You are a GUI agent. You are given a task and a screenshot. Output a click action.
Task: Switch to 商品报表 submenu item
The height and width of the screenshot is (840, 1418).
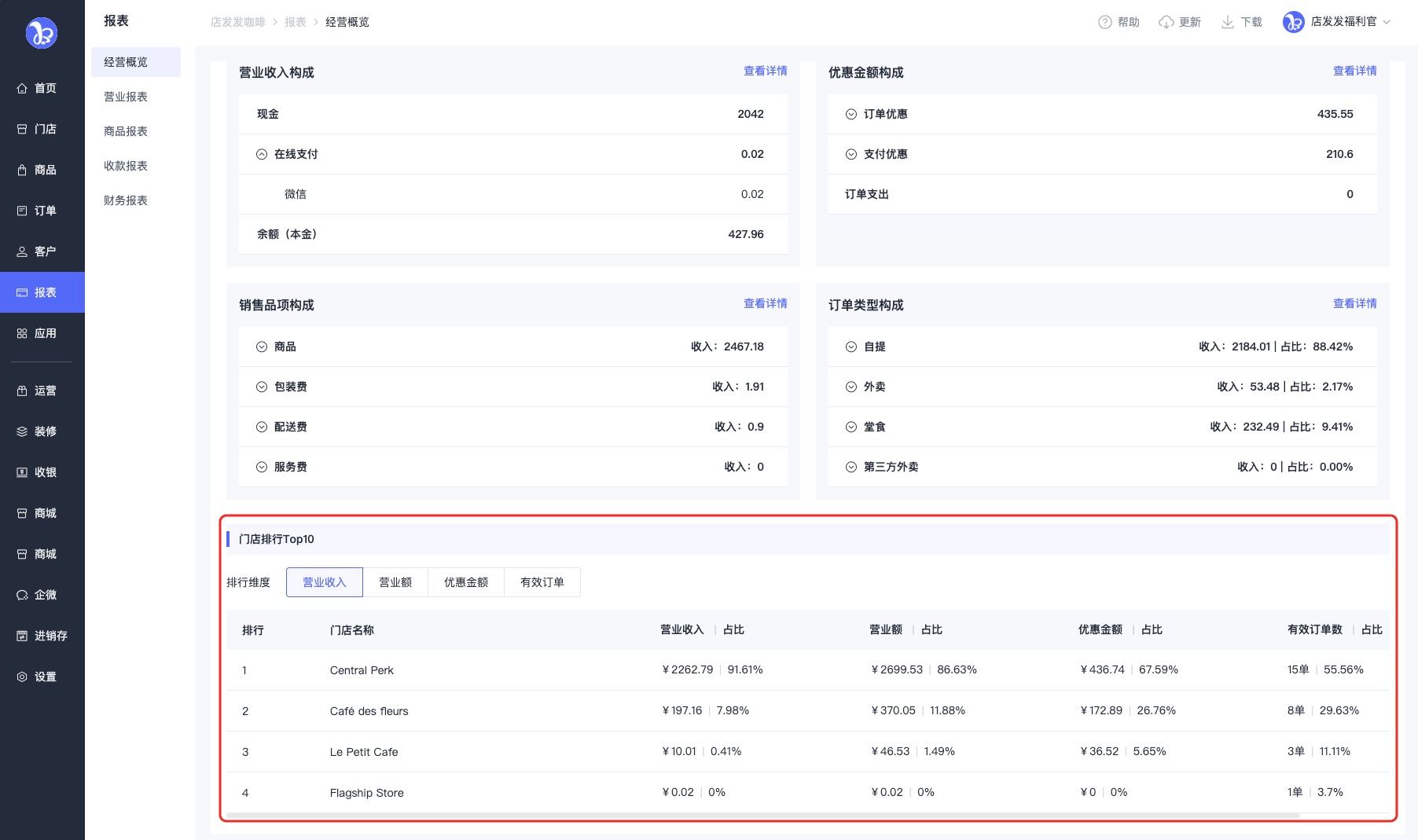(126, 131)
